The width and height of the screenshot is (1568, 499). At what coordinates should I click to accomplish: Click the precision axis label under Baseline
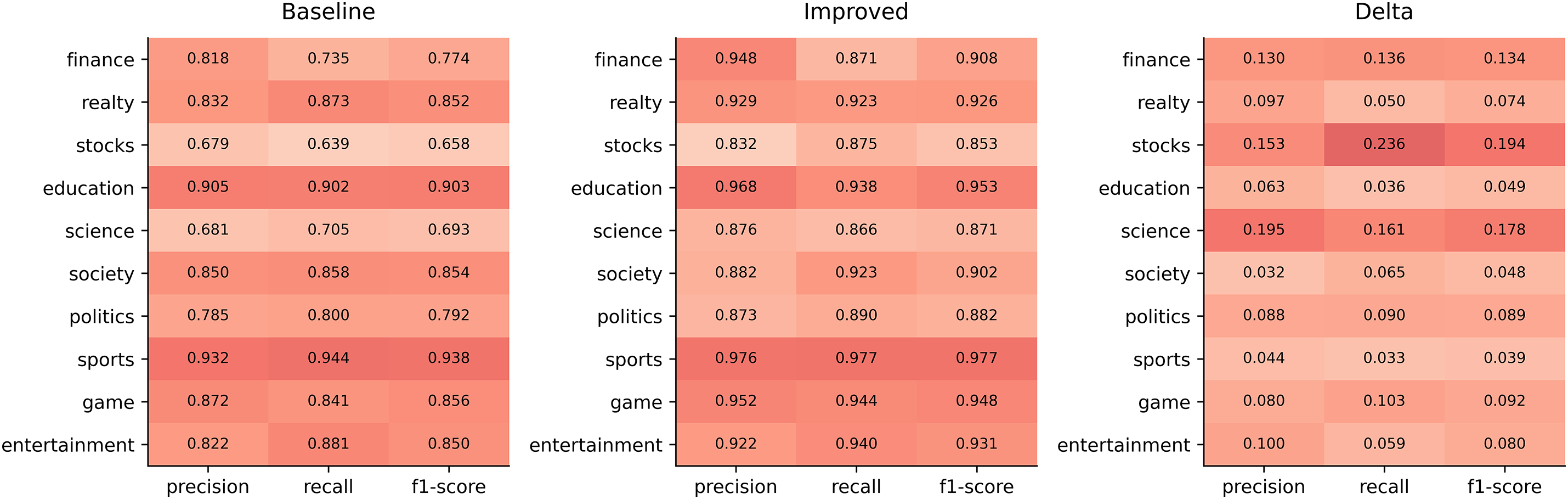tap(207, 487)
